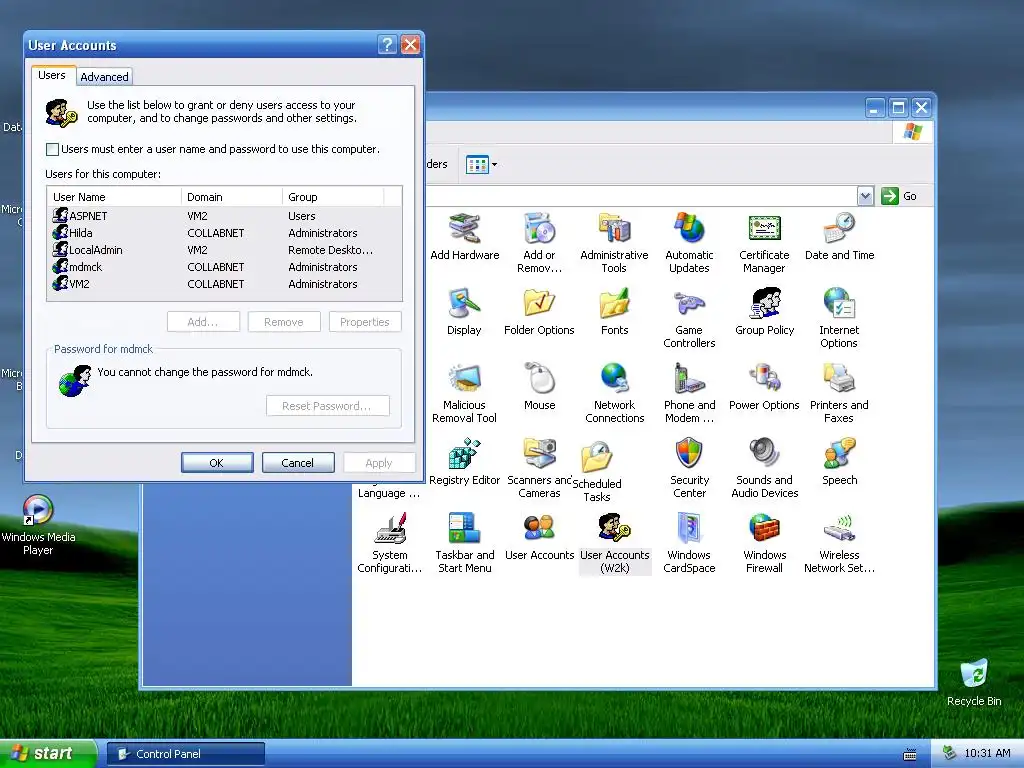
Task: Select ASPNET user row
Action: pyautogui.click(x=224, y=216)
